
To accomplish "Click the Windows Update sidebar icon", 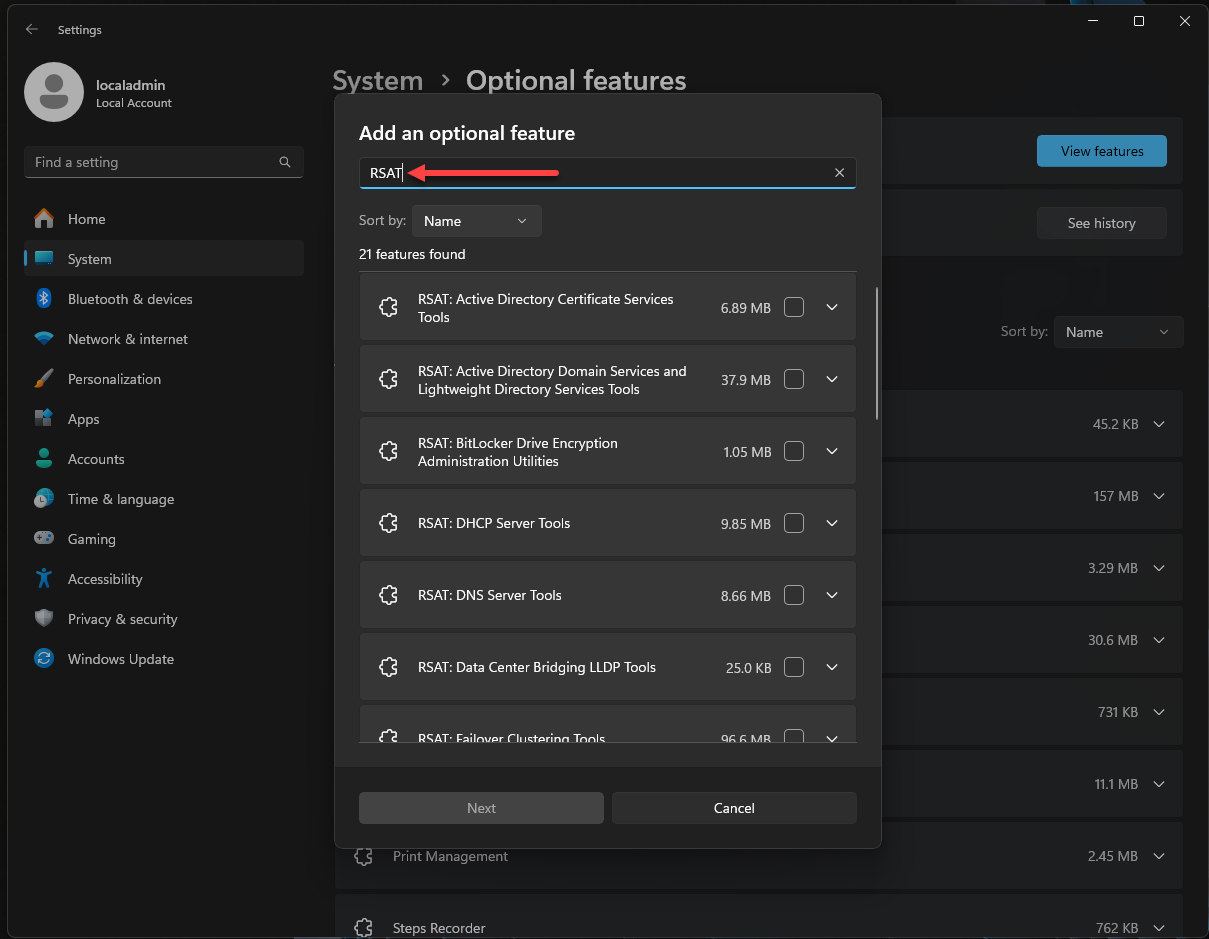I will [x=44, y=659].
